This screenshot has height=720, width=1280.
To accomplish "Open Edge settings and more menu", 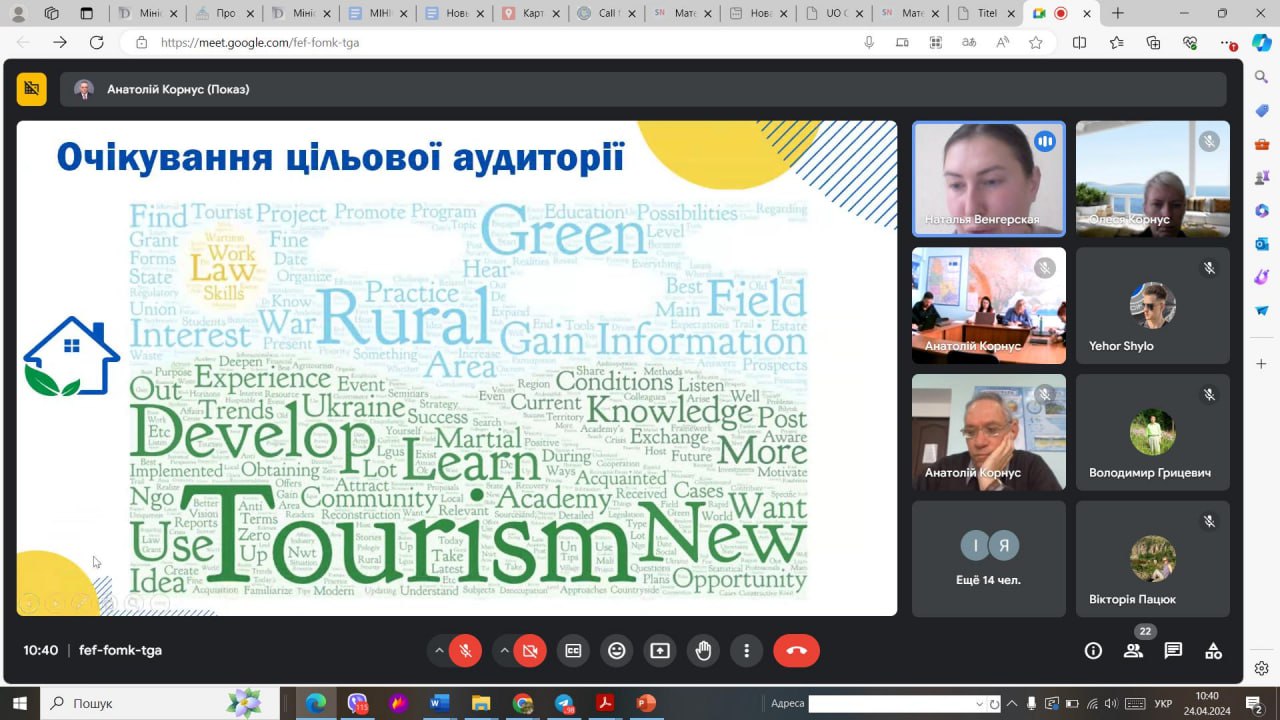I will [x=1228, y=43].
